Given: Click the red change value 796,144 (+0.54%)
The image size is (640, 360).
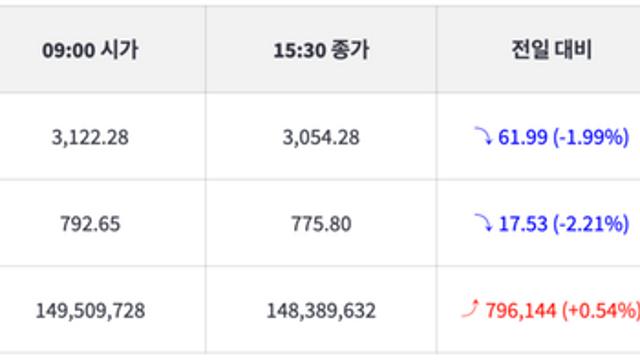Looking at the screenshot, I should (x=563, y=311).
